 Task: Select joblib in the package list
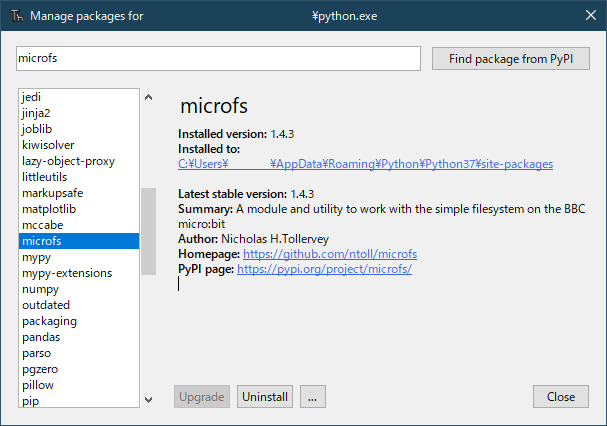(x=79, y=129)
